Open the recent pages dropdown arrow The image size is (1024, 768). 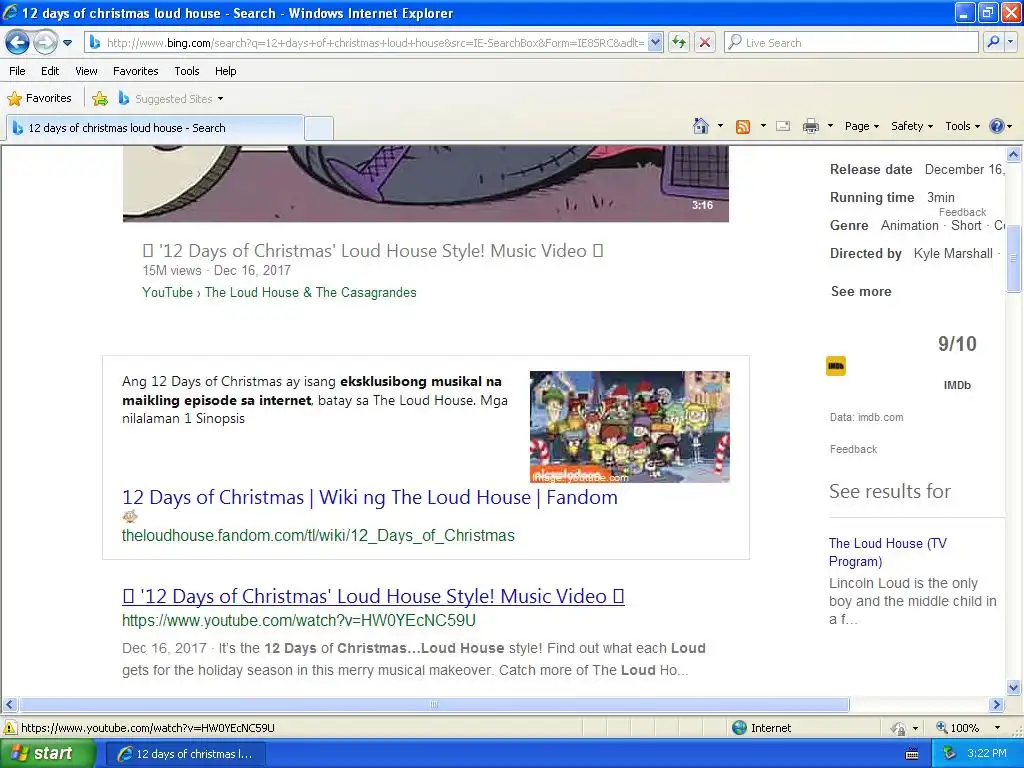(67, 43)
